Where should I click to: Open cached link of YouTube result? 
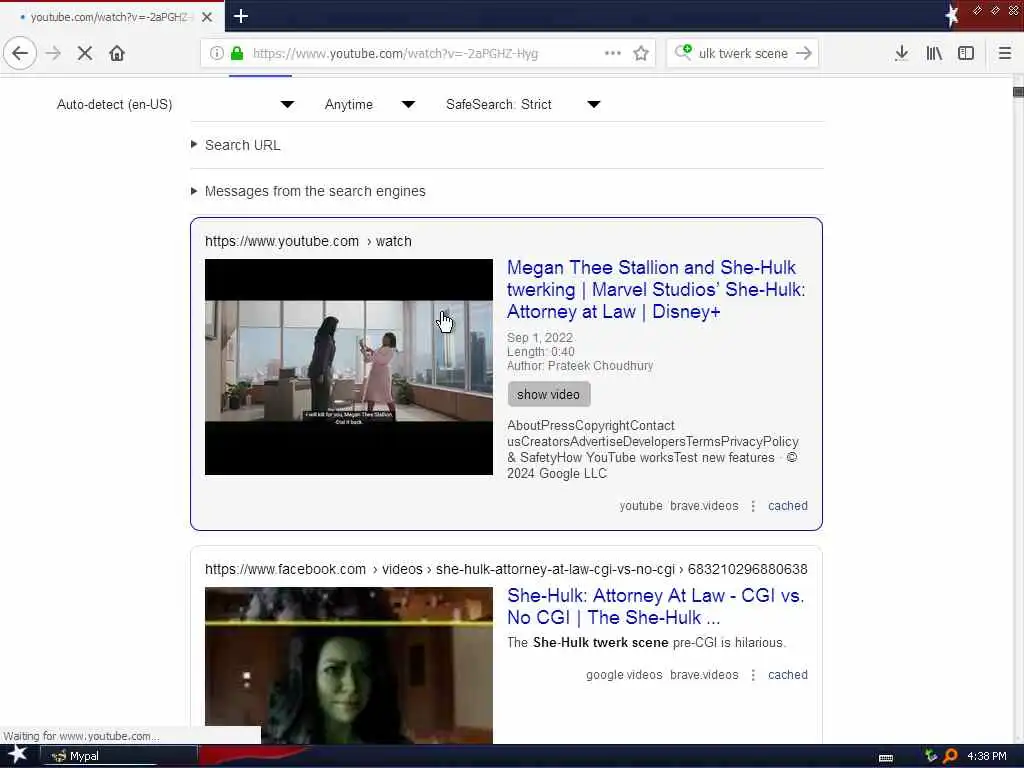788,505
